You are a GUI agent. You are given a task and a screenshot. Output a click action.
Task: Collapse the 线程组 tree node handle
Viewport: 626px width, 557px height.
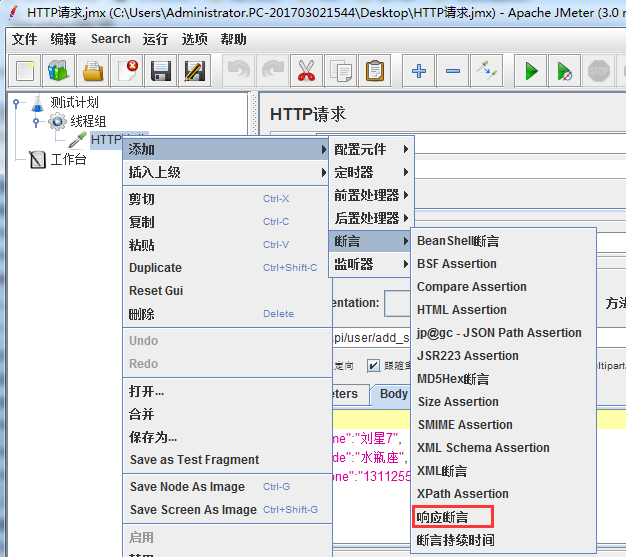click(36, 121)
